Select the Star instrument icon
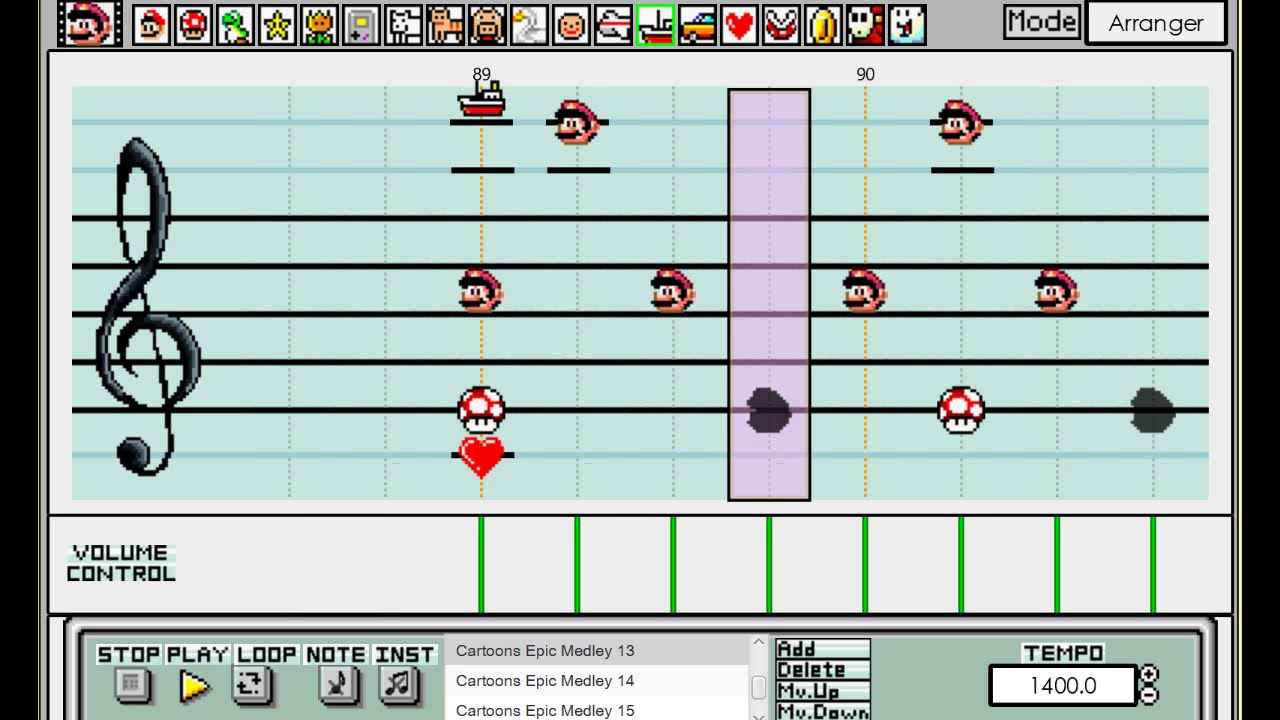Viewport: 1280px width, 720px height. click(x=277, y=25)
